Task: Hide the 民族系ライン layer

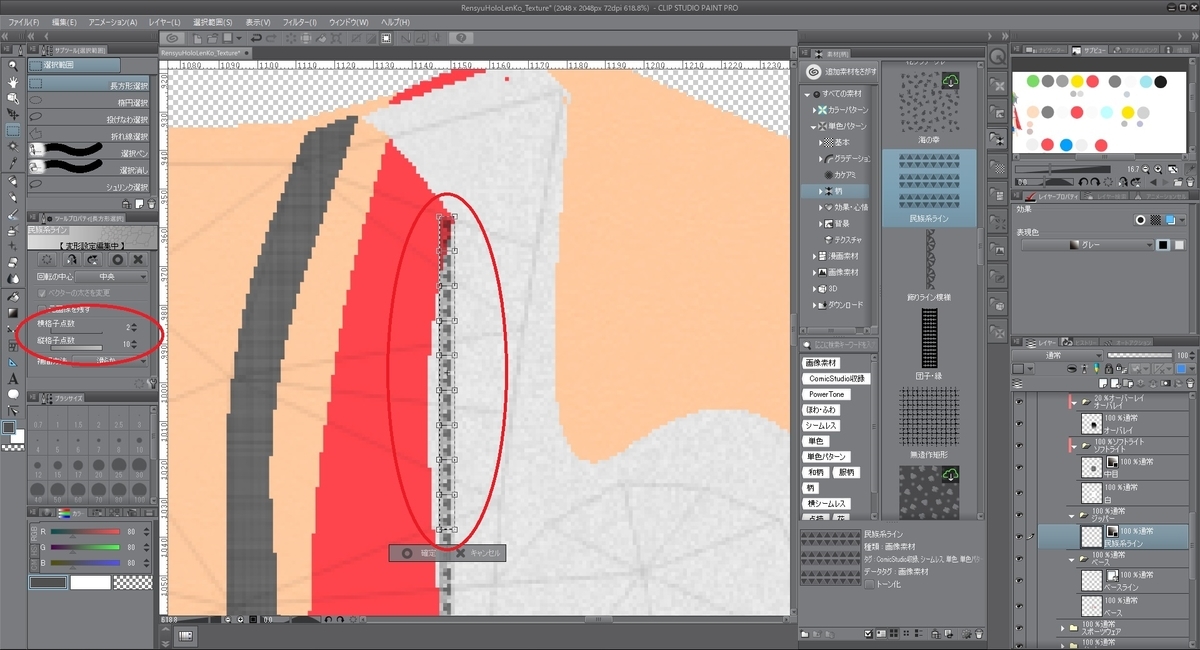Action: click(1019, 535)
